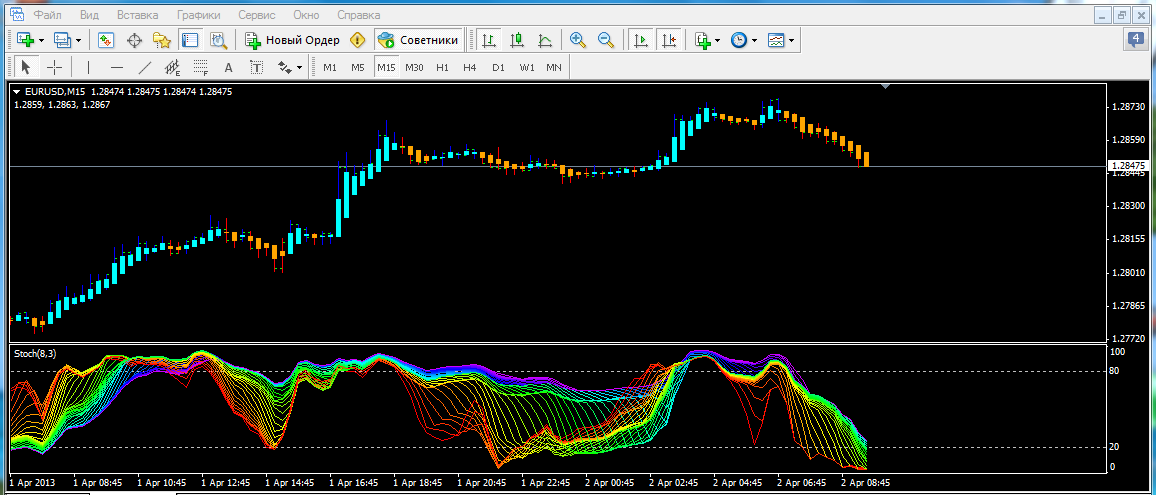
Task: Select the text label T tool
Action: (x=257, y=67)
